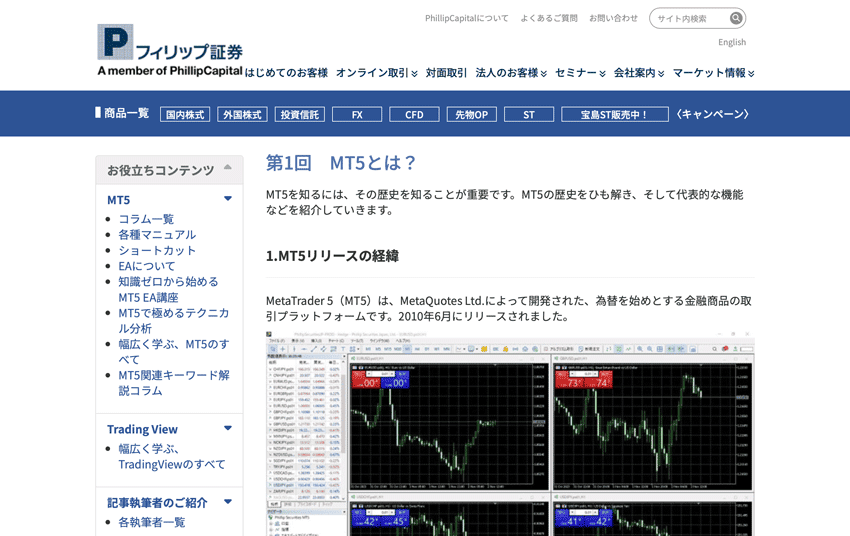Switch to English site version

732,42
